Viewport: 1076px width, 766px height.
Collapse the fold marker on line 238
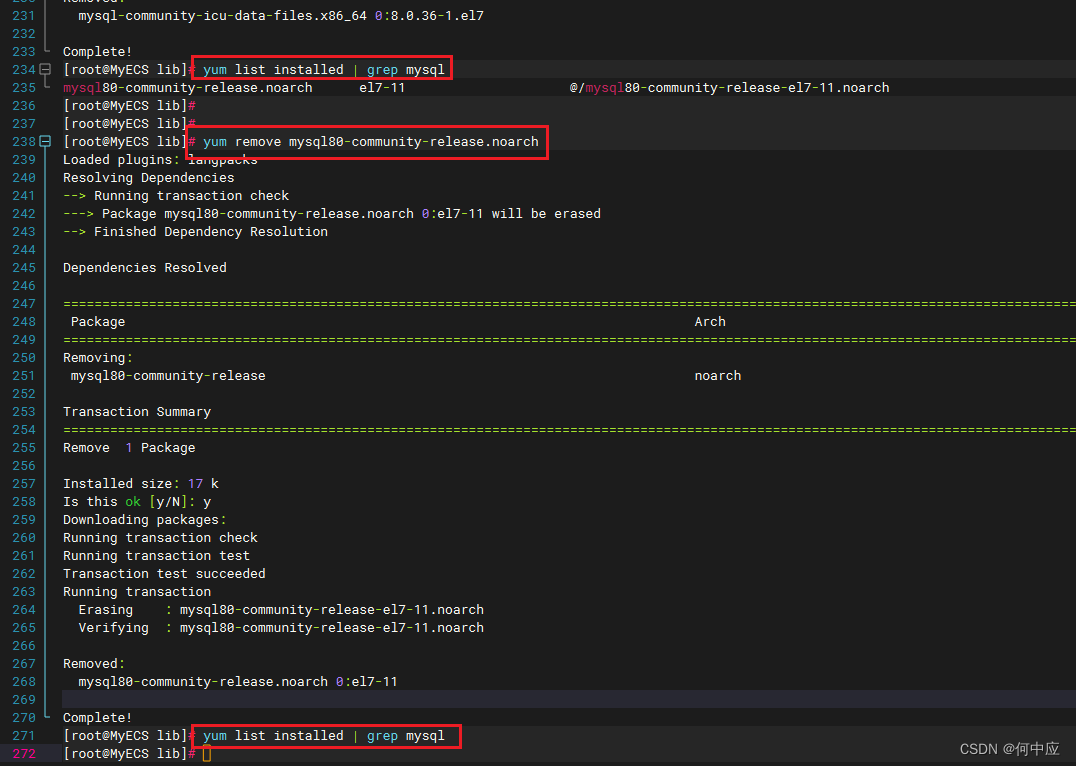(x=45, y=141)
